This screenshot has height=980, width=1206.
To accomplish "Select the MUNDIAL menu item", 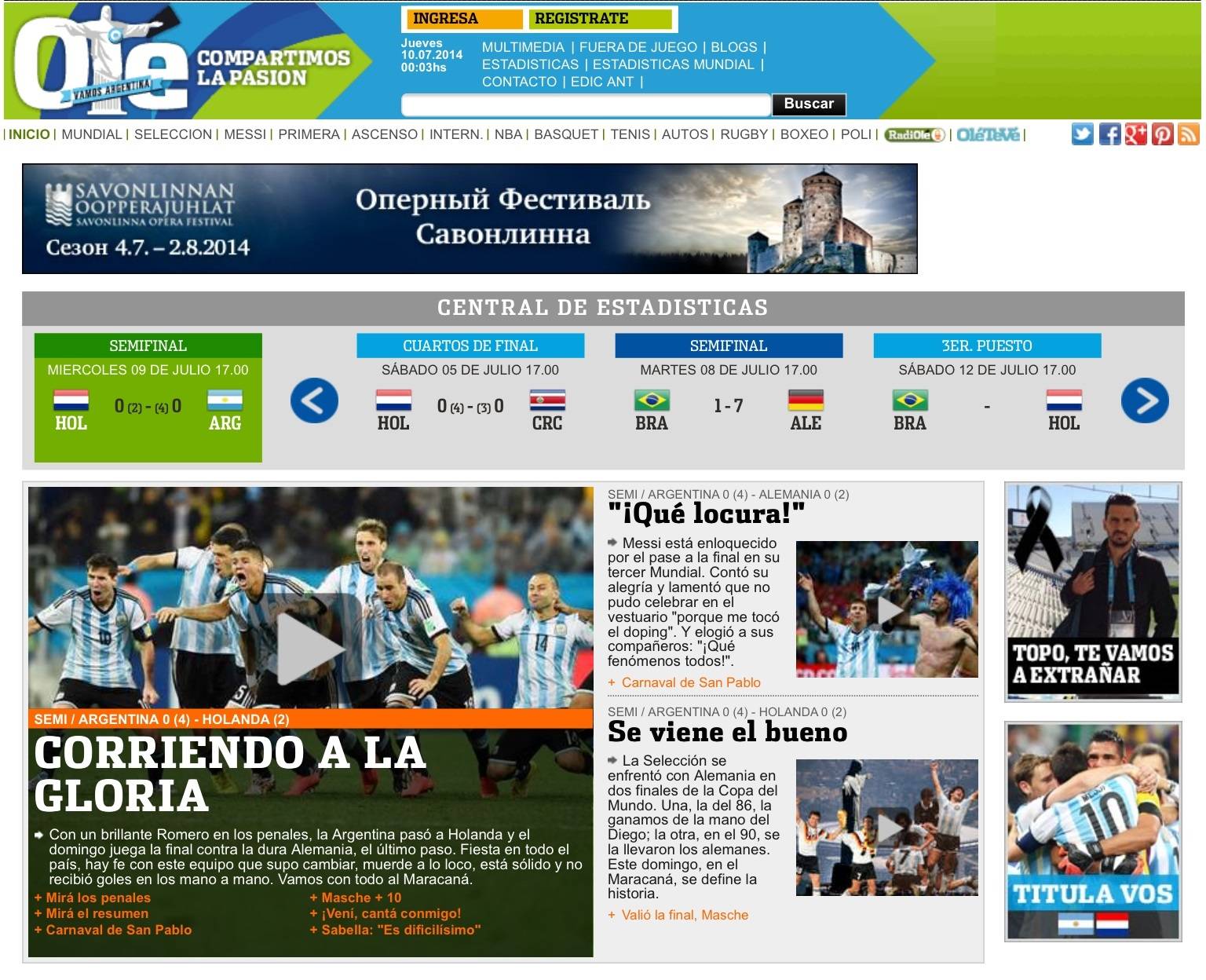I will pyautogui.click(x=92, y=134).
